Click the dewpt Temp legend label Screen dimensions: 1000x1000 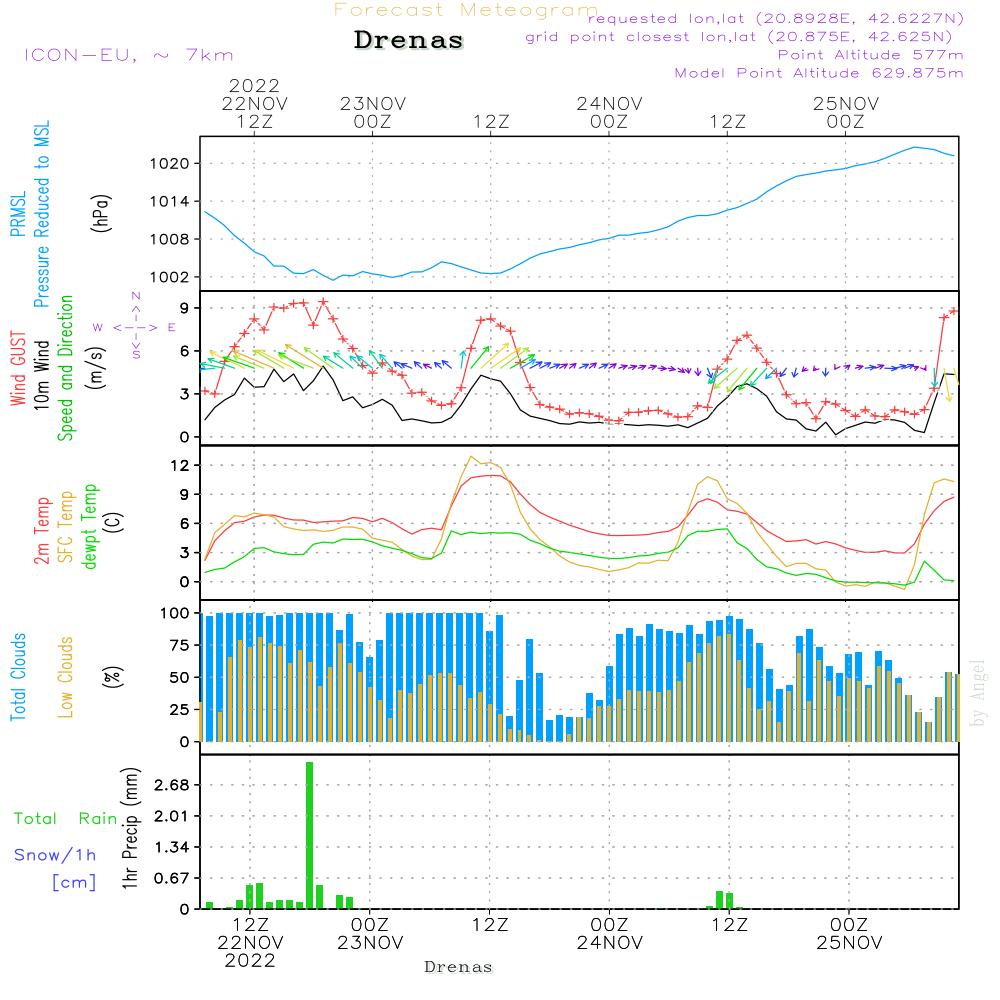click(x=89, y=526)
